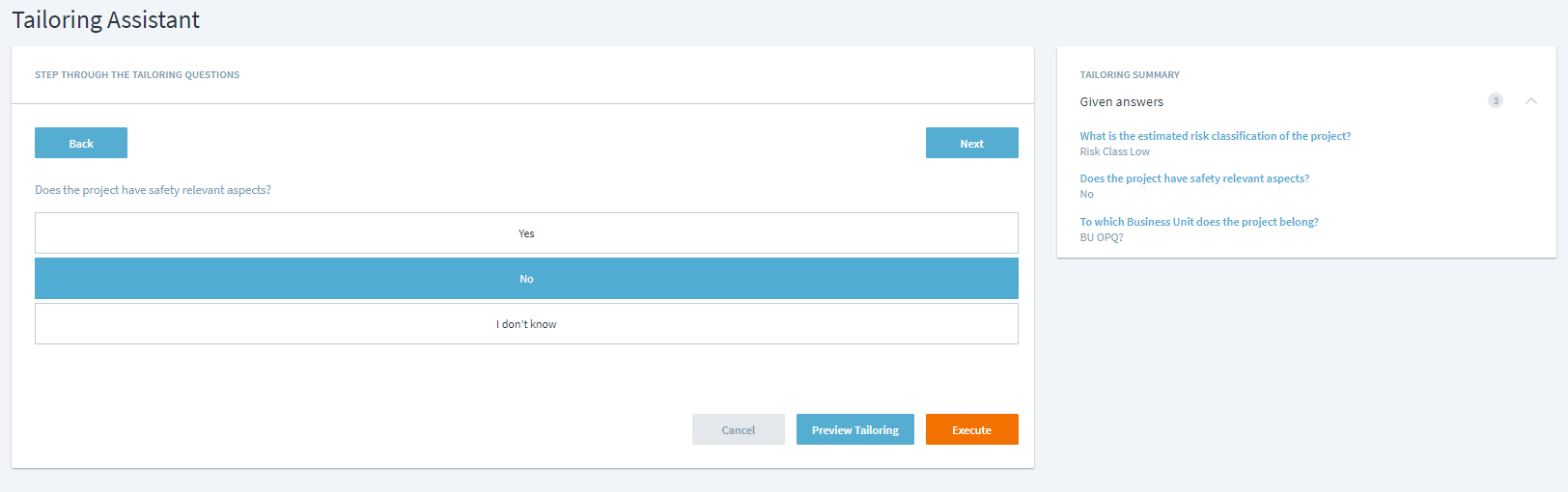Advance using the Next button
The height and width of the screenshot is (492, 1568).
coord(971,143)
